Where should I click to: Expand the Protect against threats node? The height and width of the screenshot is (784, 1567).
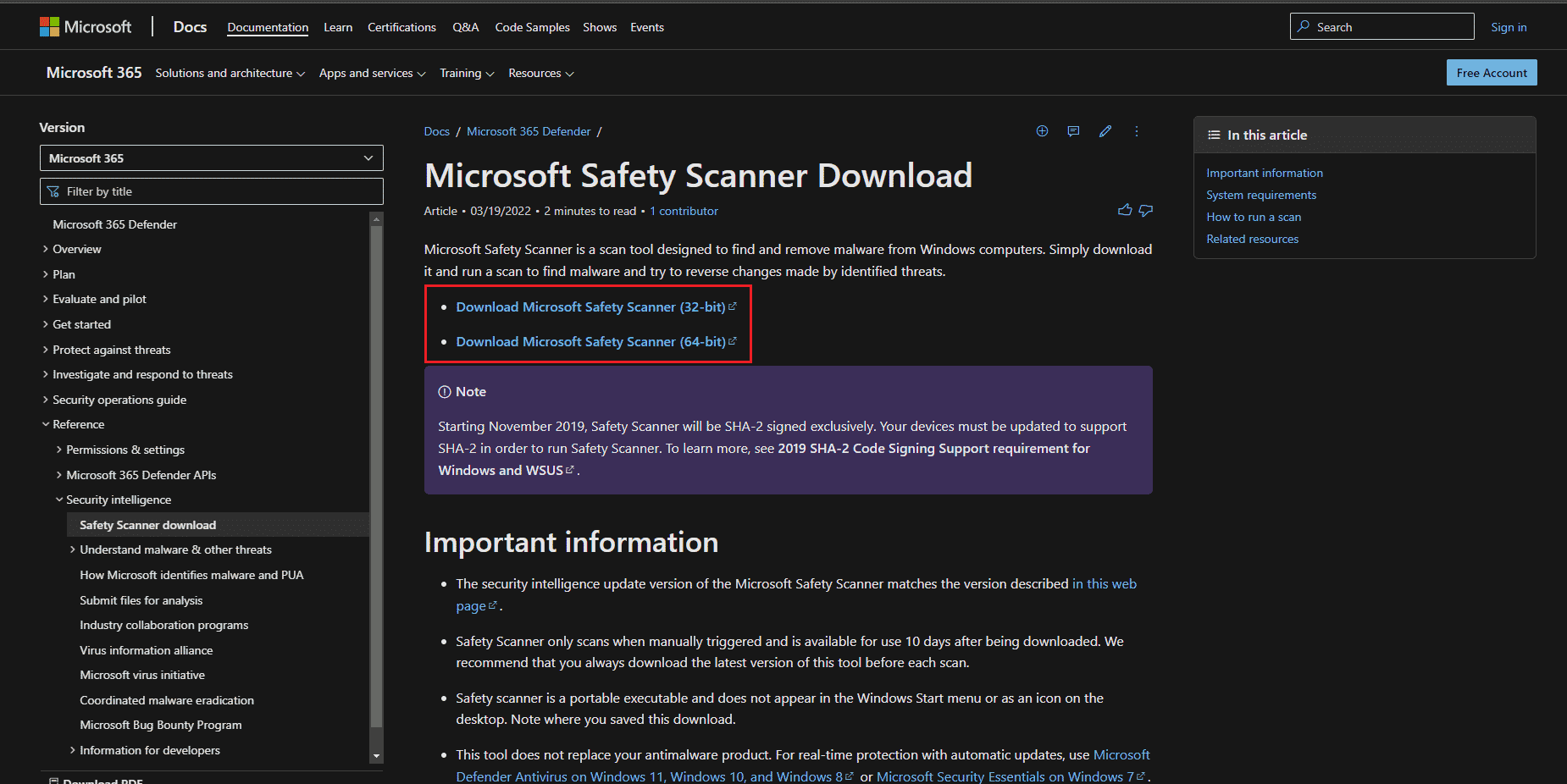click(x=46, y=350)
